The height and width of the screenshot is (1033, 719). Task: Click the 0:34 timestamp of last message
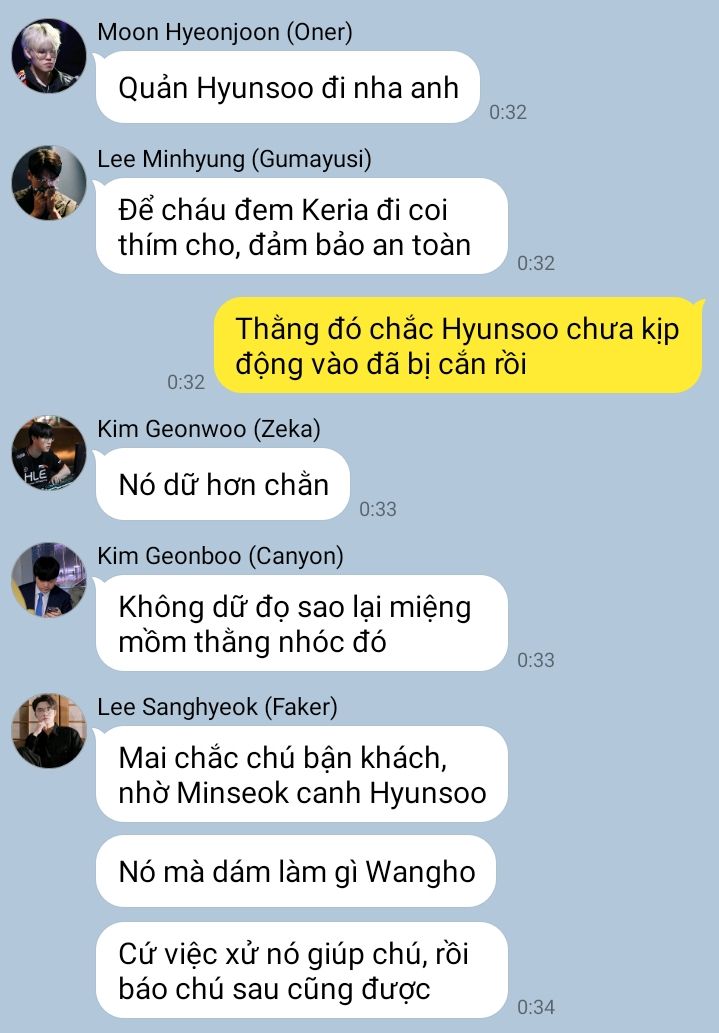(536, 1007)
